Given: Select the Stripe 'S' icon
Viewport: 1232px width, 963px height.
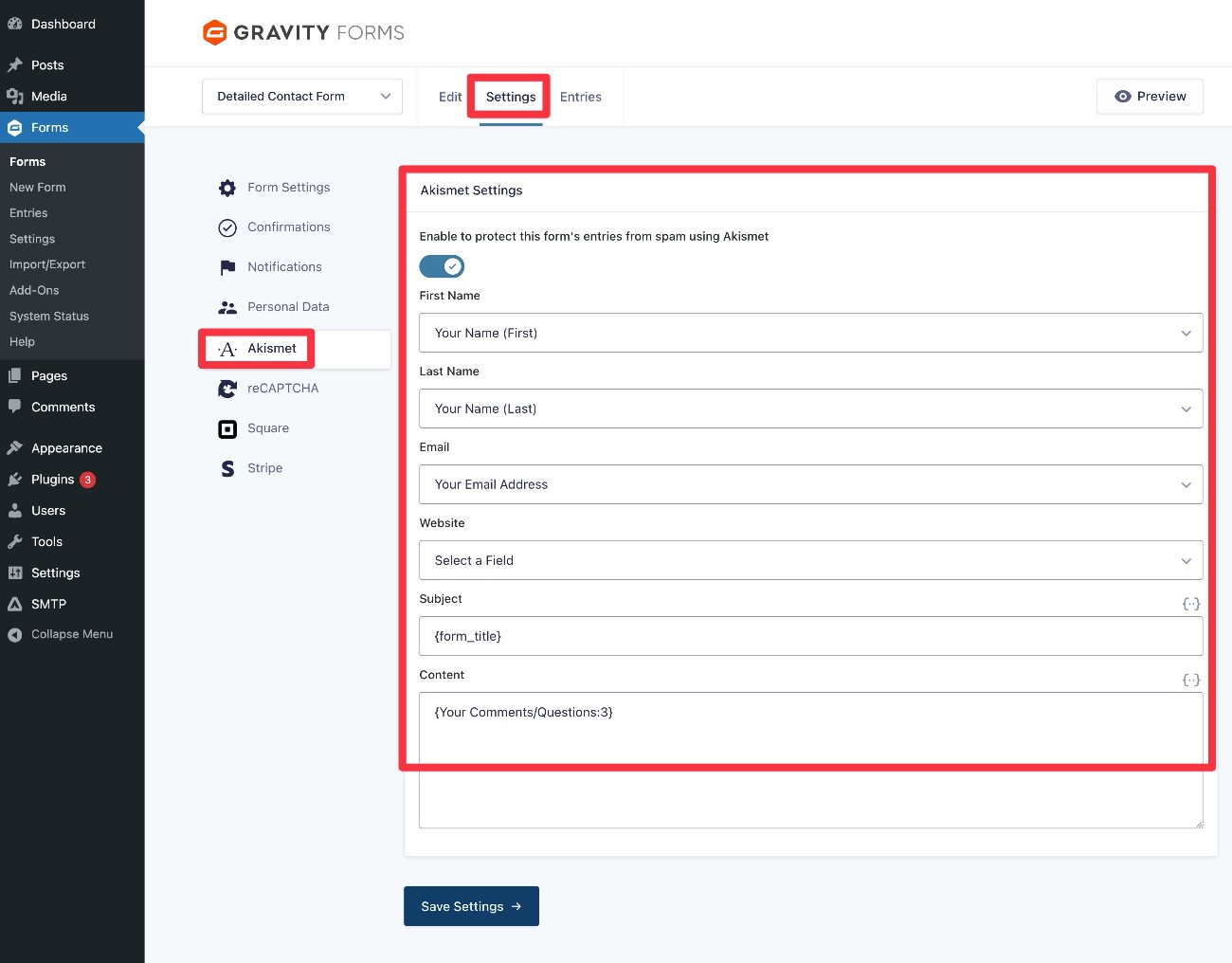Looking at the screenshot, I should click(227, 468).
